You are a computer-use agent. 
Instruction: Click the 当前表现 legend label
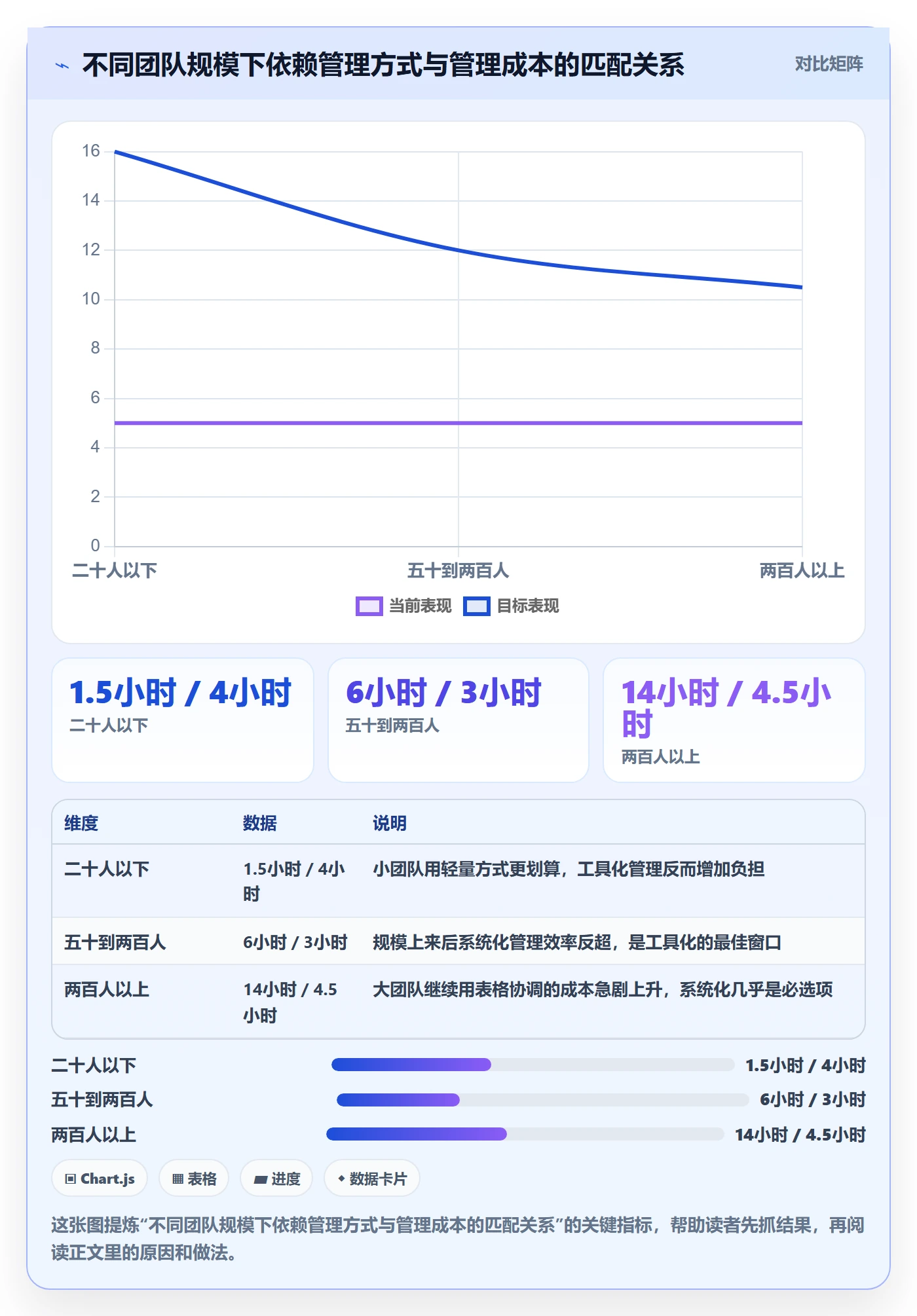coord(421,606)
